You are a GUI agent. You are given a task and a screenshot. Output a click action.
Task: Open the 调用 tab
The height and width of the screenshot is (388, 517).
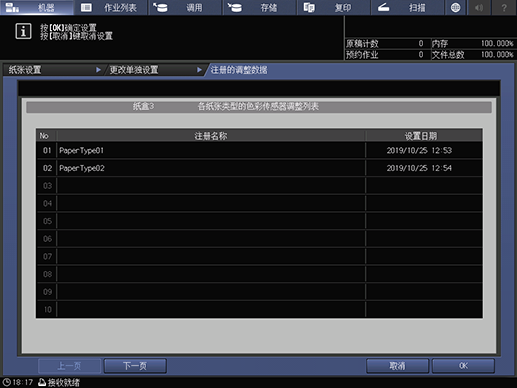(x=185, y=7)
